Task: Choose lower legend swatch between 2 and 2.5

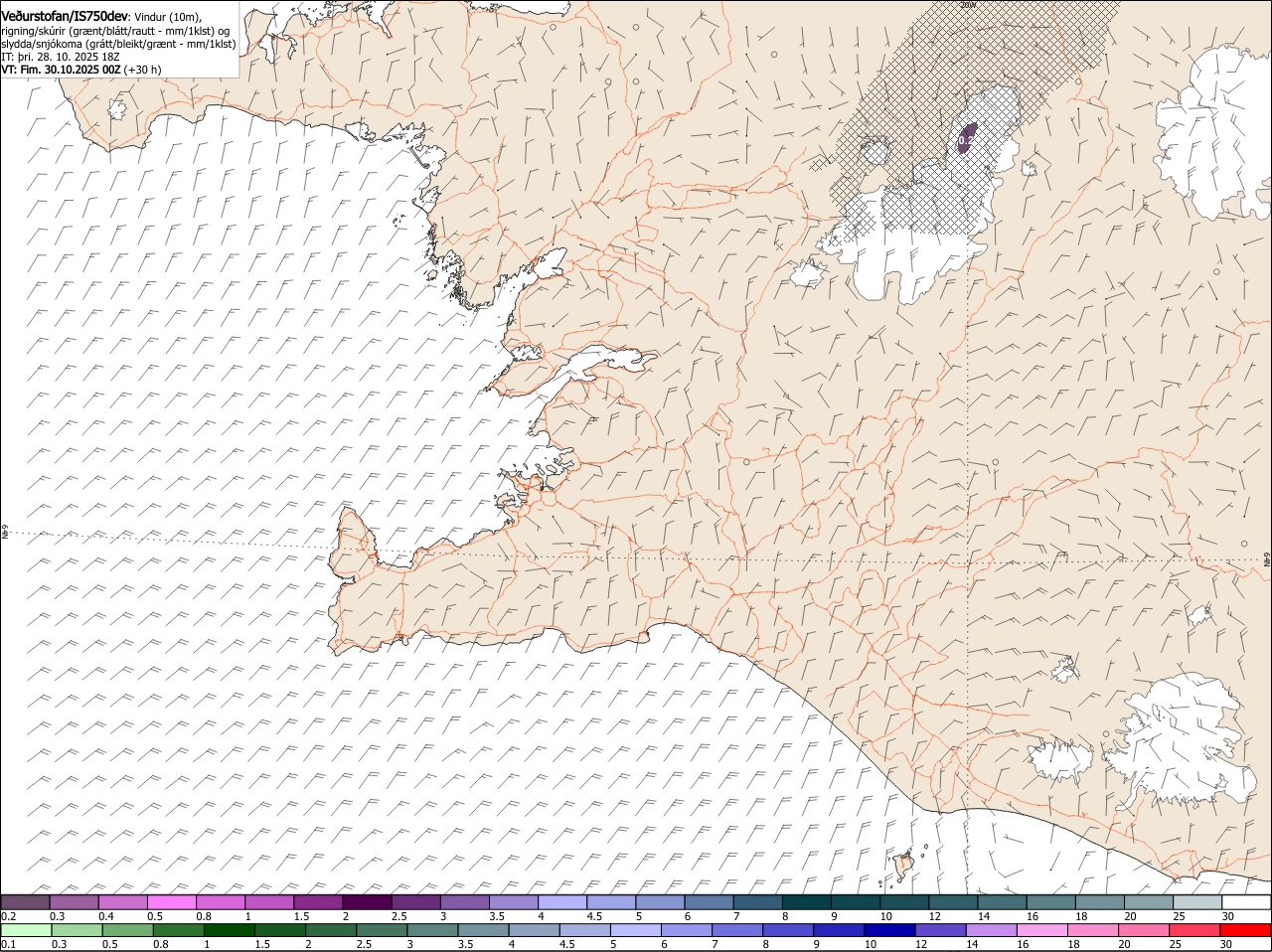Action: click(x=330, y=930)
